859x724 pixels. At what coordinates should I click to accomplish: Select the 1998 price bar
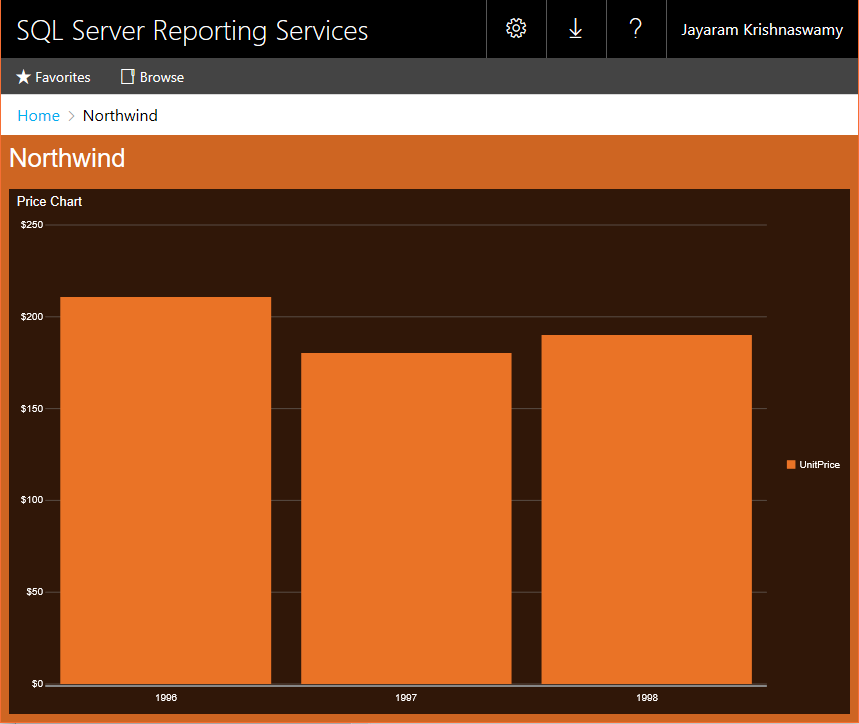[x=646, y=508]
